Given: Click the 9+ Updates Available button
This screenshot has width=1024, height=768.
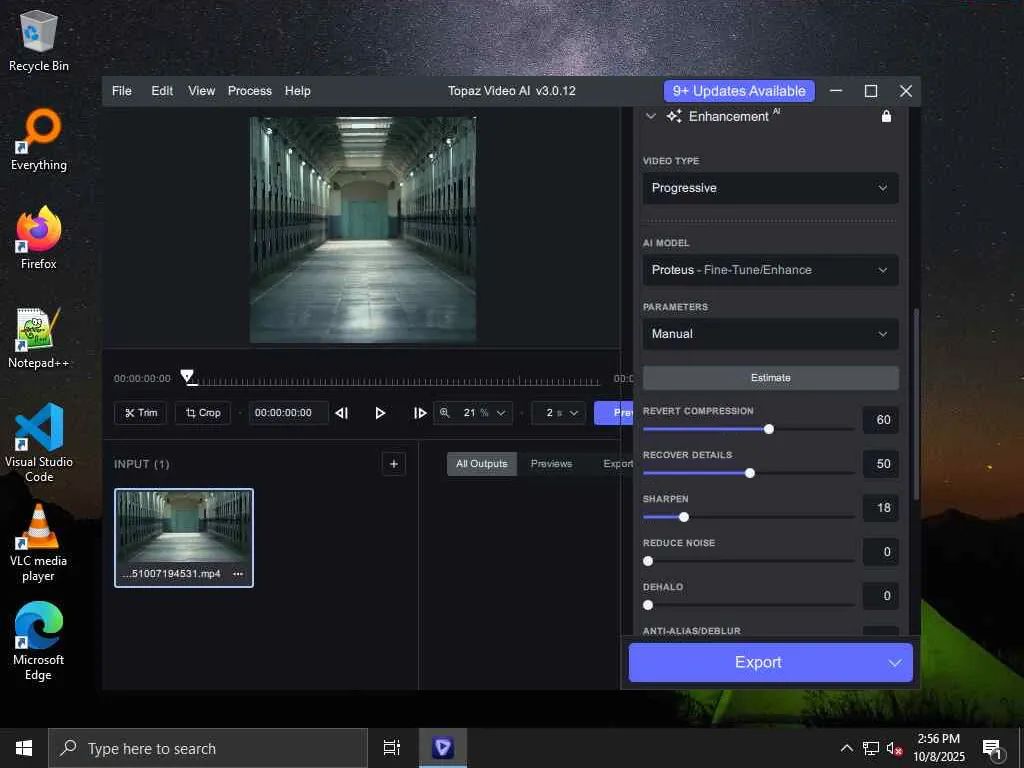Looking at the screenshot, I should (739, 91).
